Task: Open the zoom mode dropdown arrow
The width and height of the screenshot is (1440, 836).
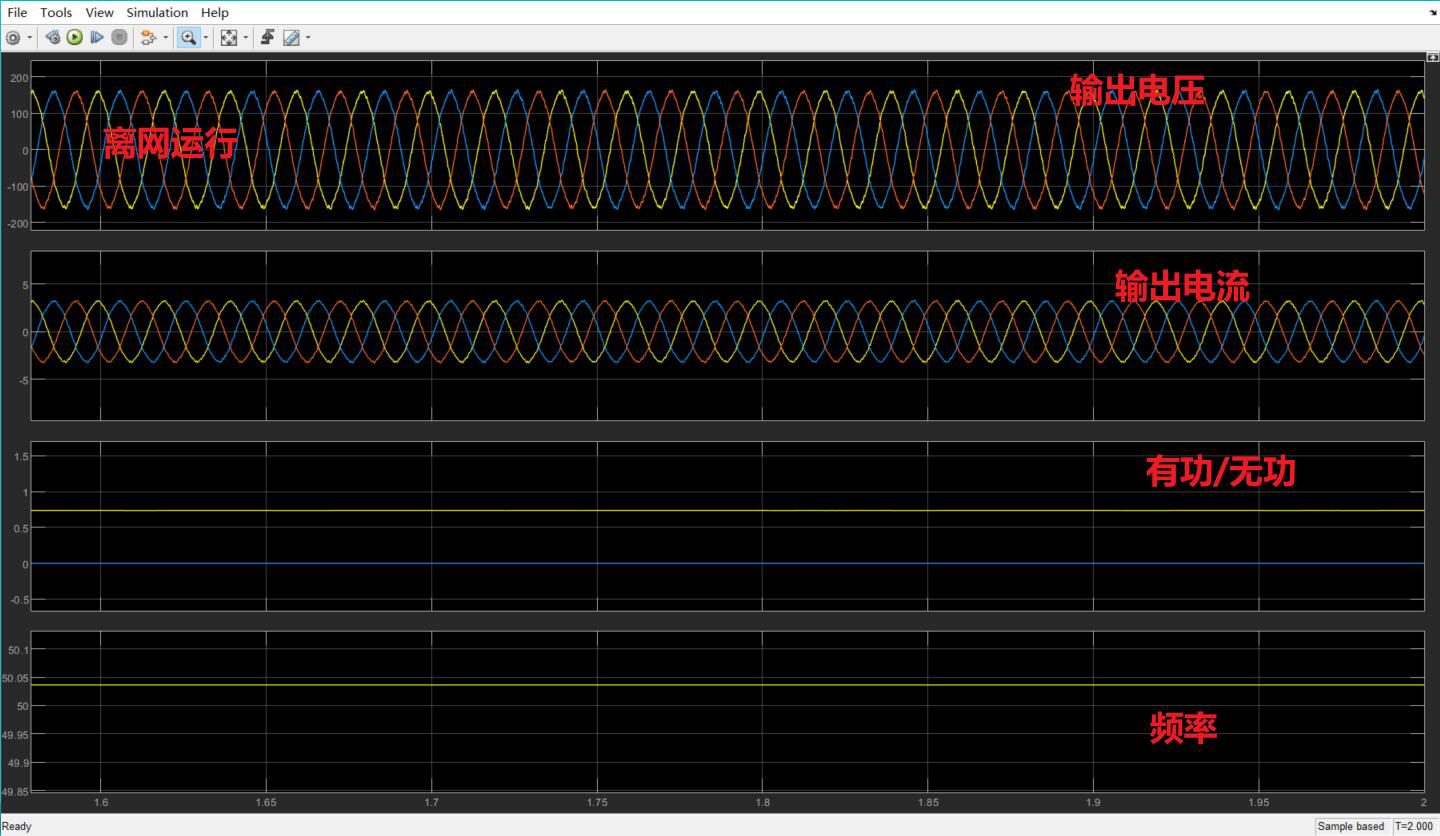Action: click(x=206, y=37)
